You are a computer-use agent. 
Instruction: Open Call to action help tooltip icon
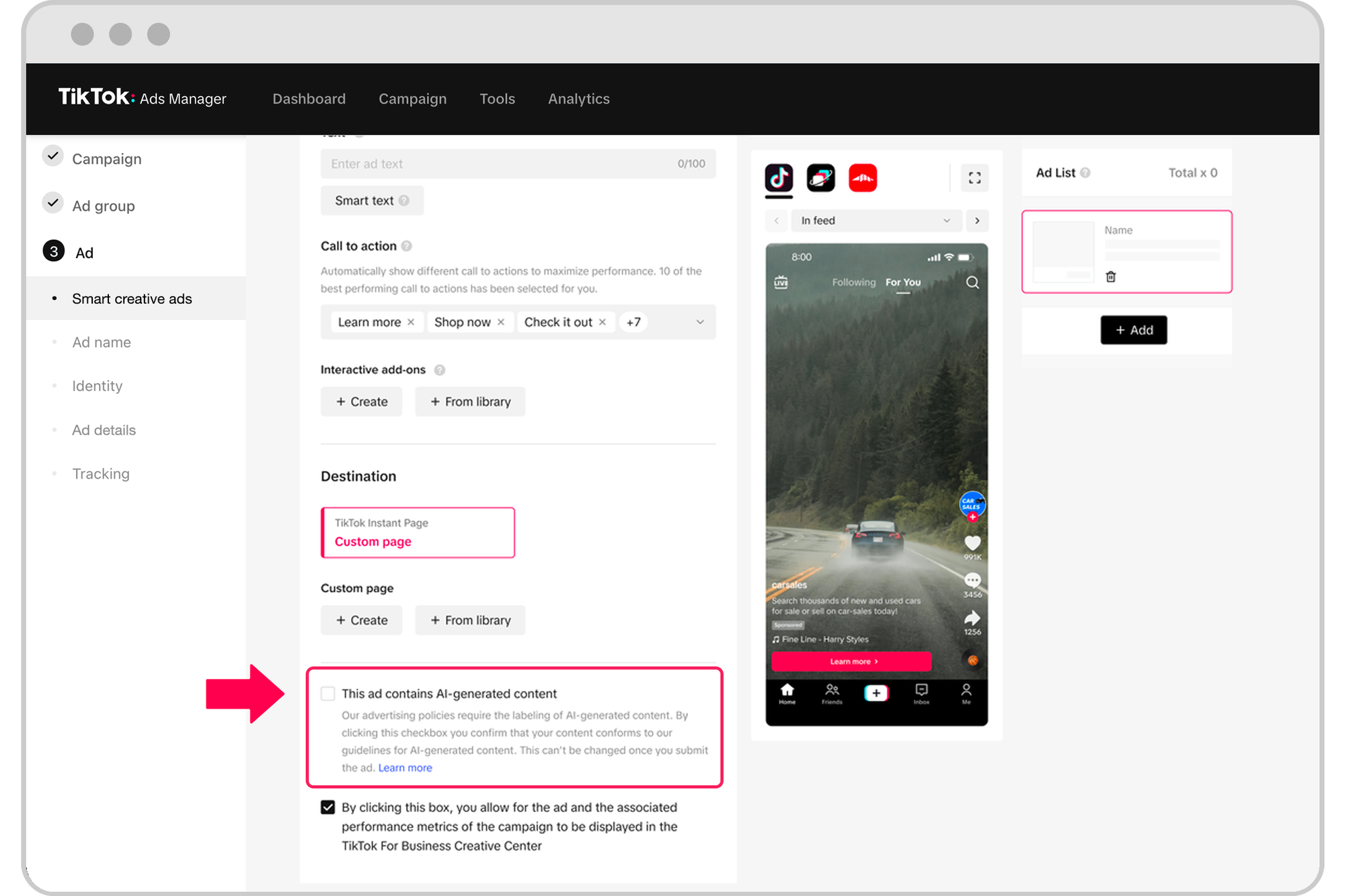coord(407,246)
